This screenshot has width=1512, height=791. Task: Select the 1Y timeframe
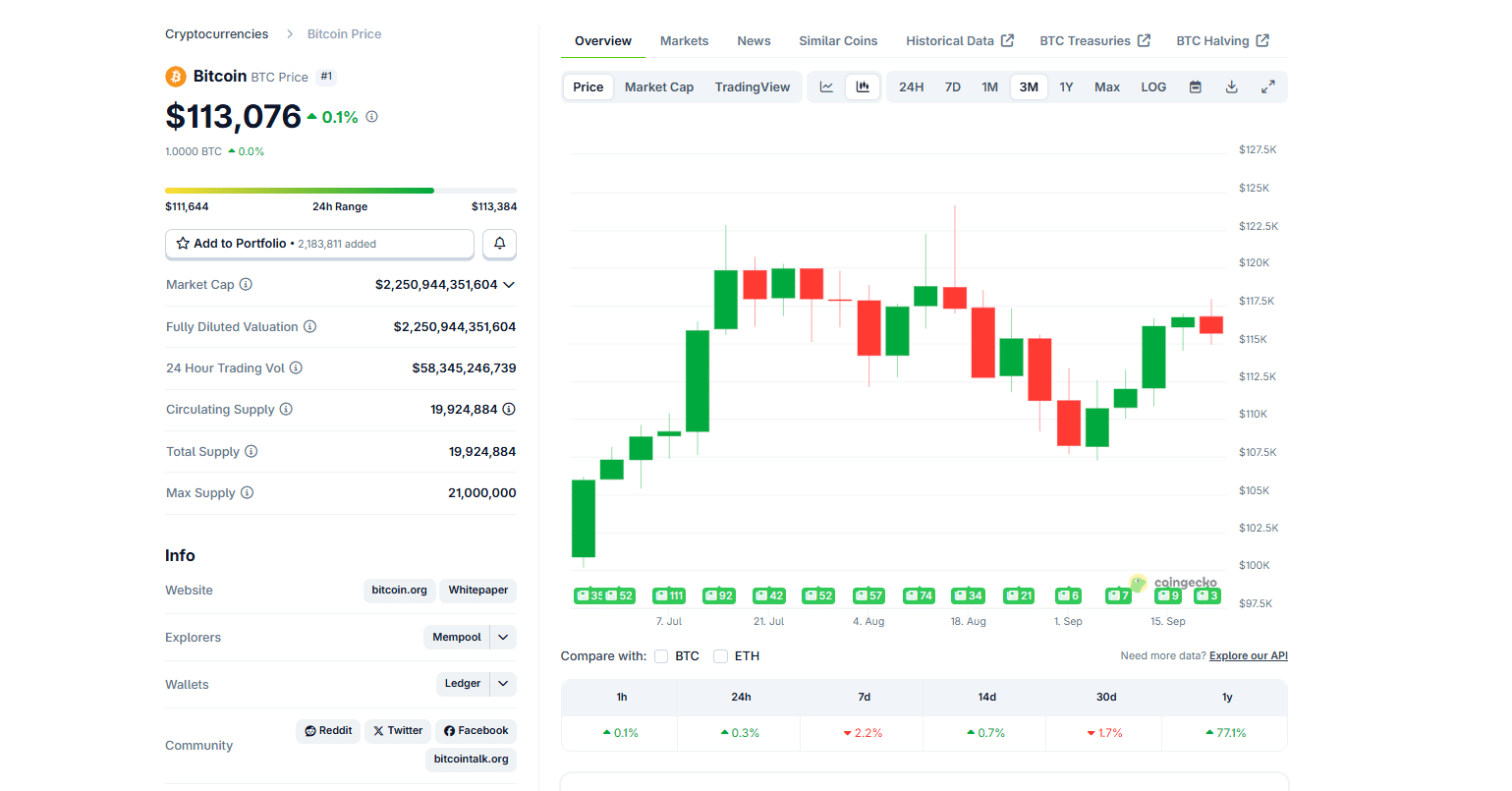click(1067, 86)
